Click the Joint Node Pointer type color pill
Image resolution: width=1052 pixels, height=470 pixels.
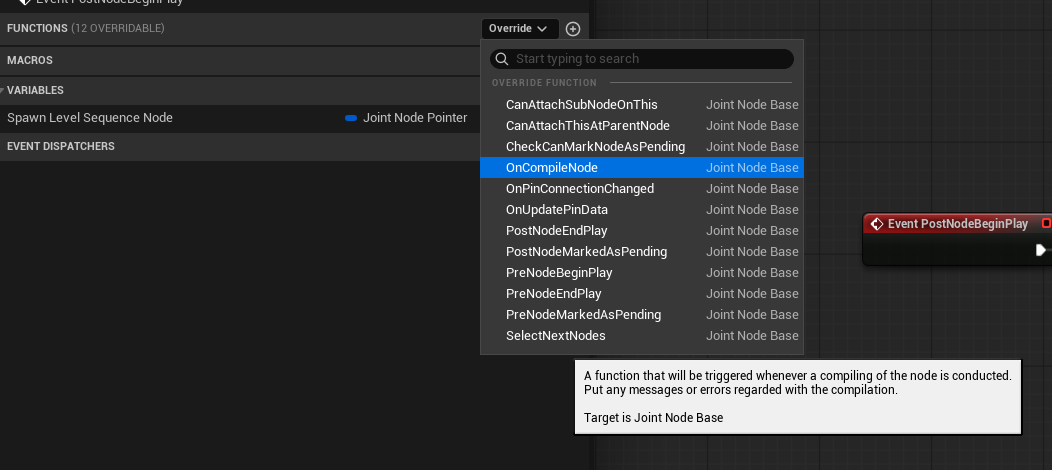pos(351,118)
